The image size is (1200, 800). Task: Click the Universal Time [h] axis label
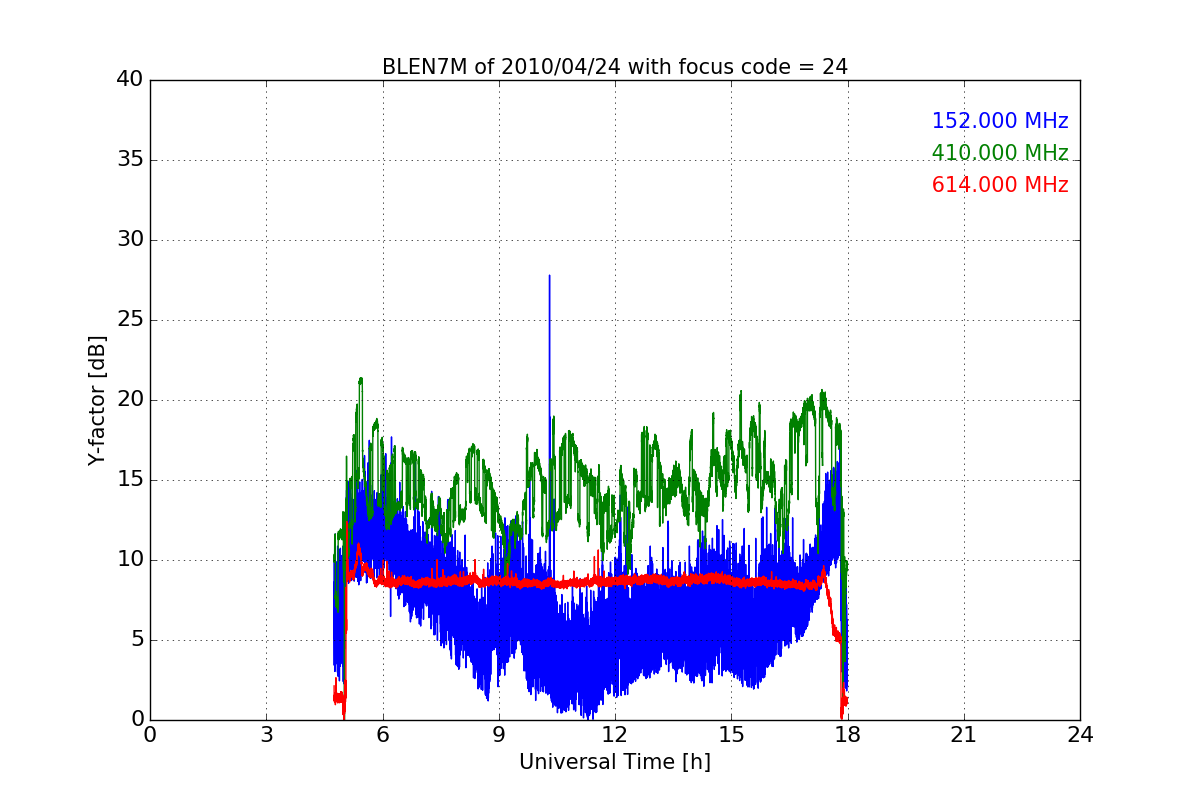[x=615, y=762]
